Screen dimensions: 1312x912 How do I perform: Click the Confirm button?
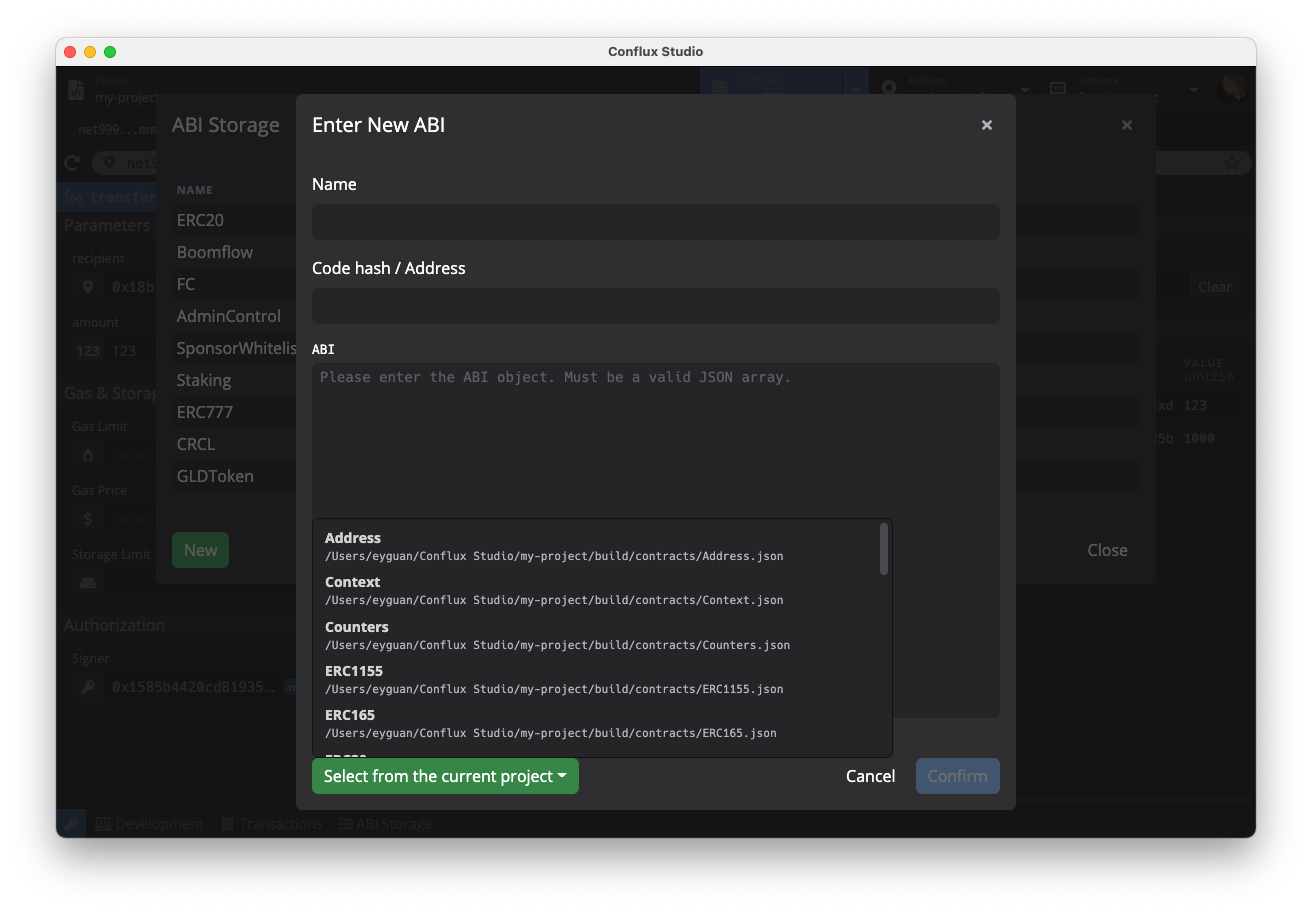957,776
